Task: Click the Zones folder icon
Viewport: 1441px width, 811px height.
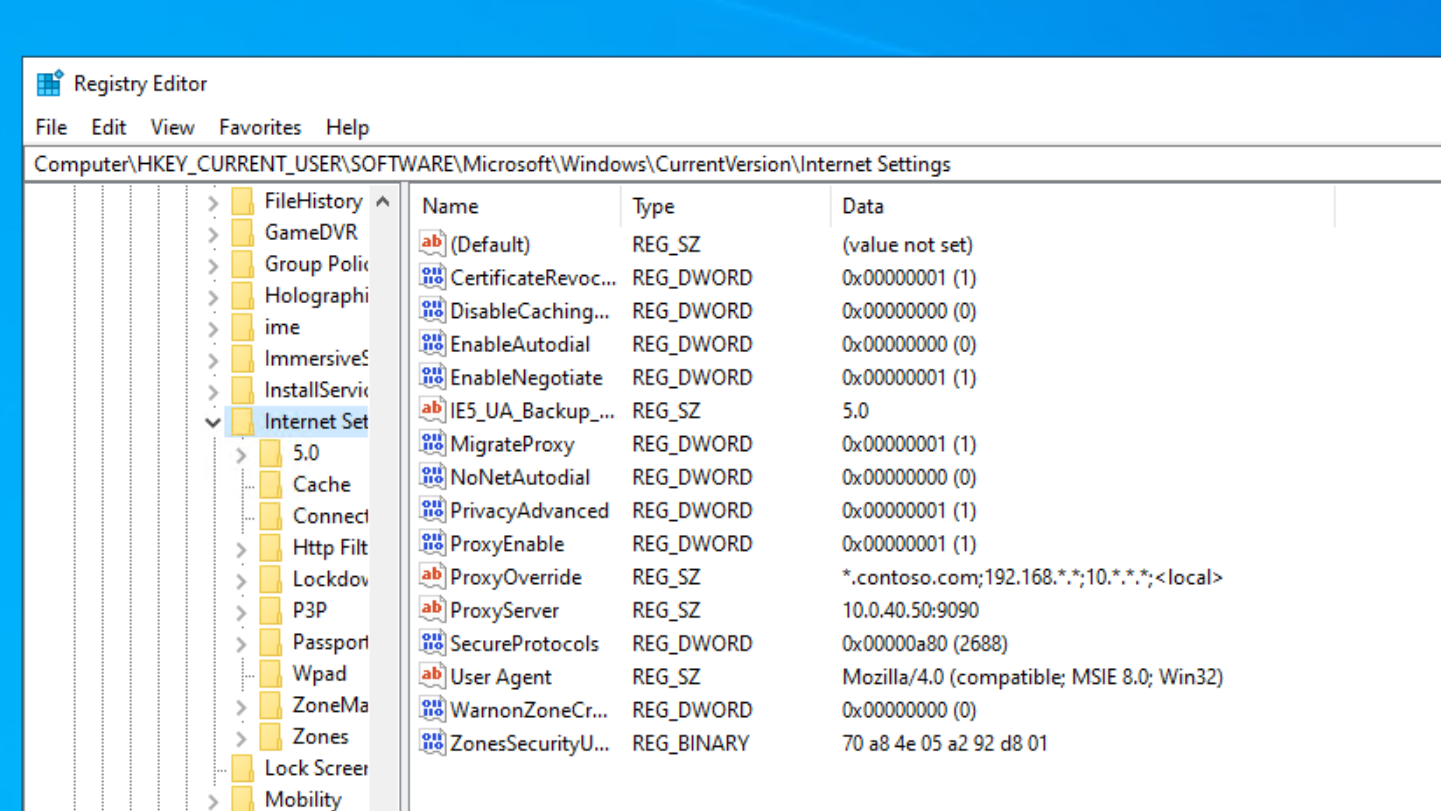Action: (x=270, y=736)
